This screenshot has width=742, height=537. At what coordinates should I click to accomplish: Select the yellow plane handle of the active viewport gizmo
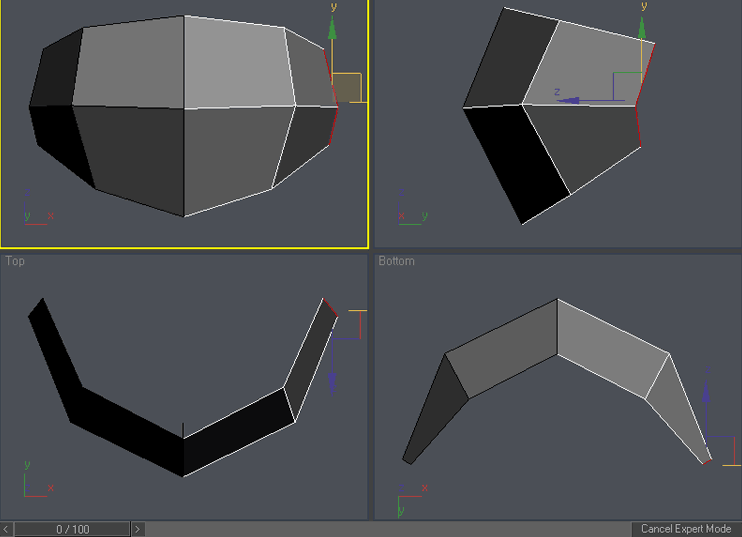(347, 87)
